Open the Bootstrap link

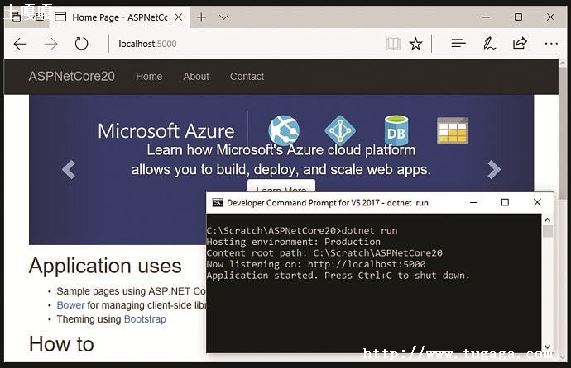pos(145,319)
